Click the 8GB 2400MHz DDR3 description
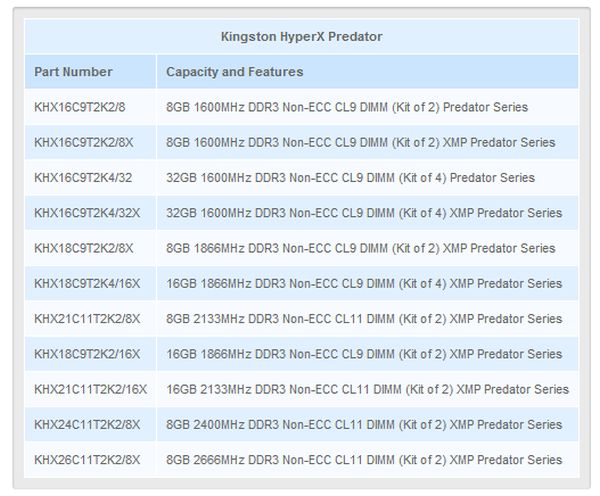This screenshot has height=496, width=600. tap(364, 425)
